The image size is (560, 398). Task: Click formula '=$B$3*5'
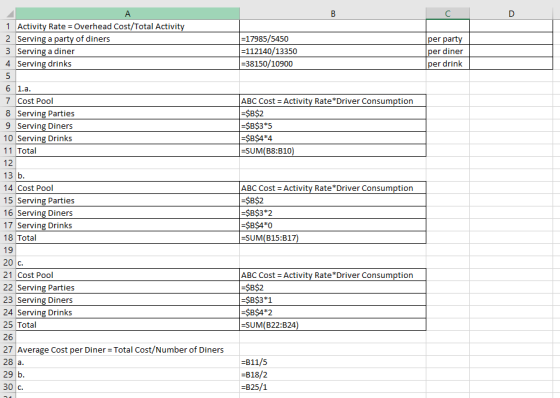coord(332,126)
